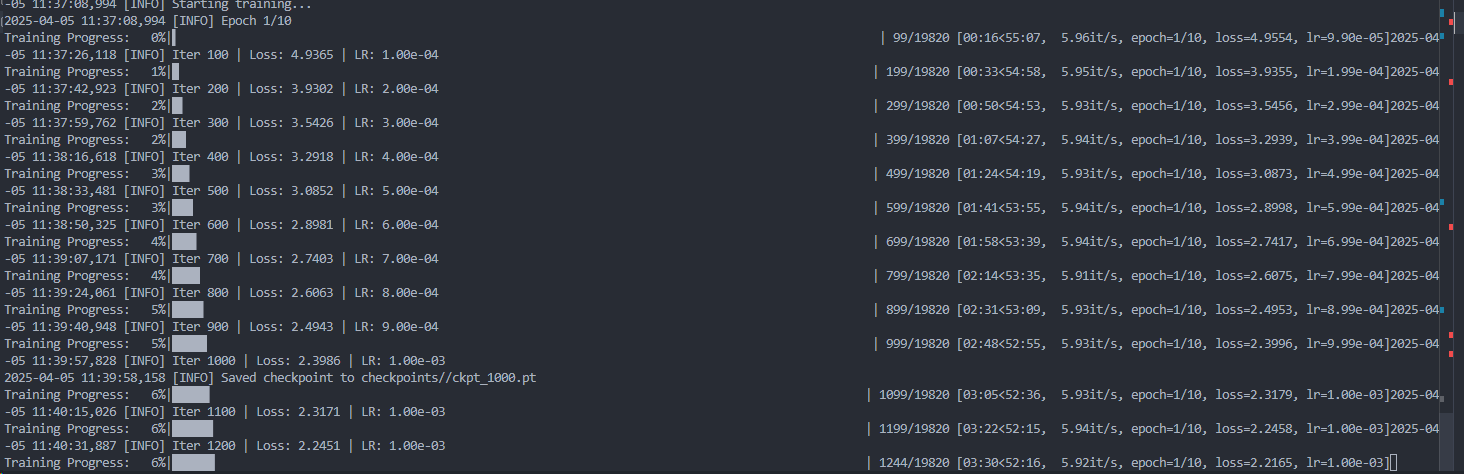Viewport: 1464px width, 474px height.
Task: Click the '1099/19820' progress counter
Action: pyautogui.click(x=914, y=394)
